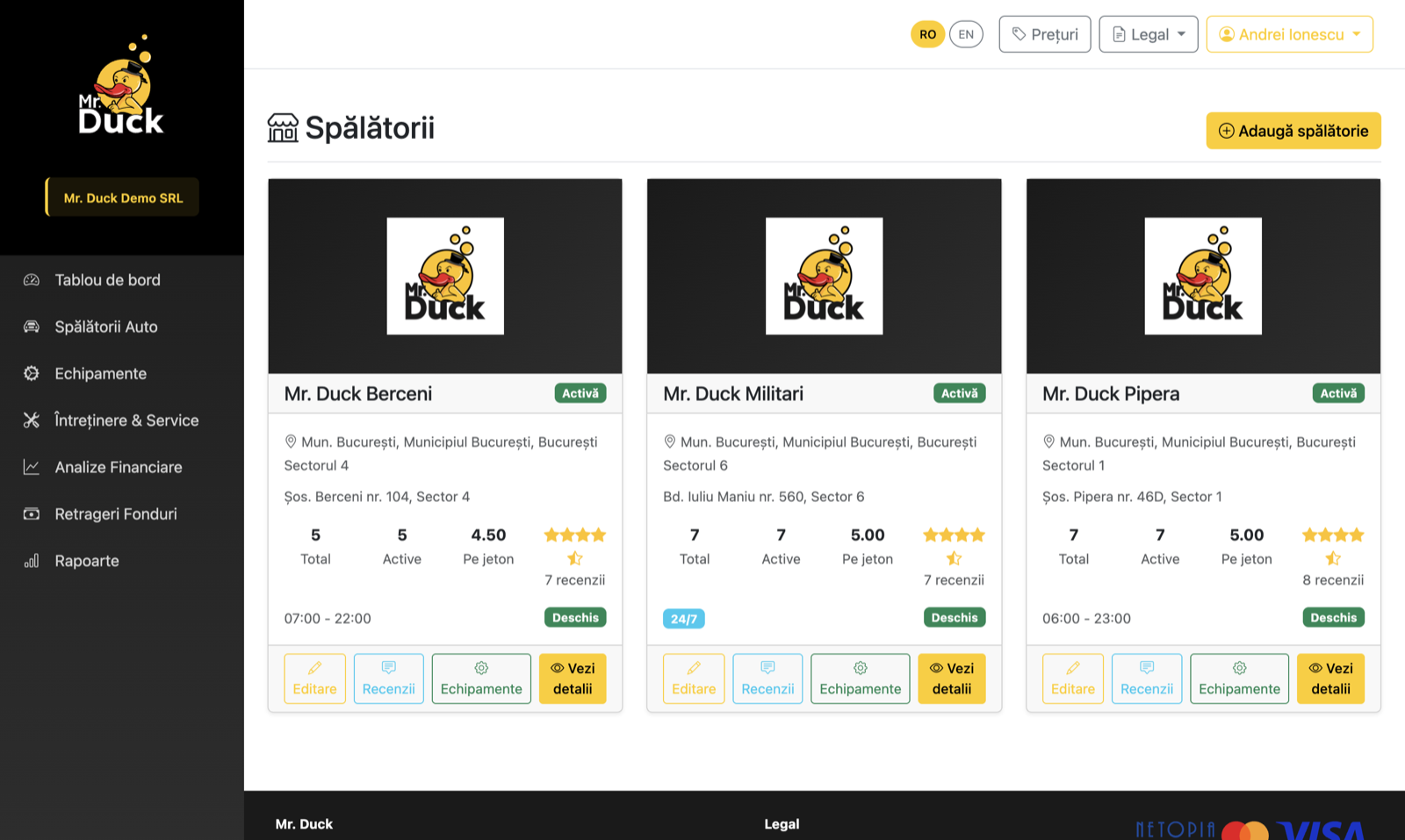The image size is (1405, 840).
Task: Click Adaugă spălătorie button
Action: tap(1293, 131)
